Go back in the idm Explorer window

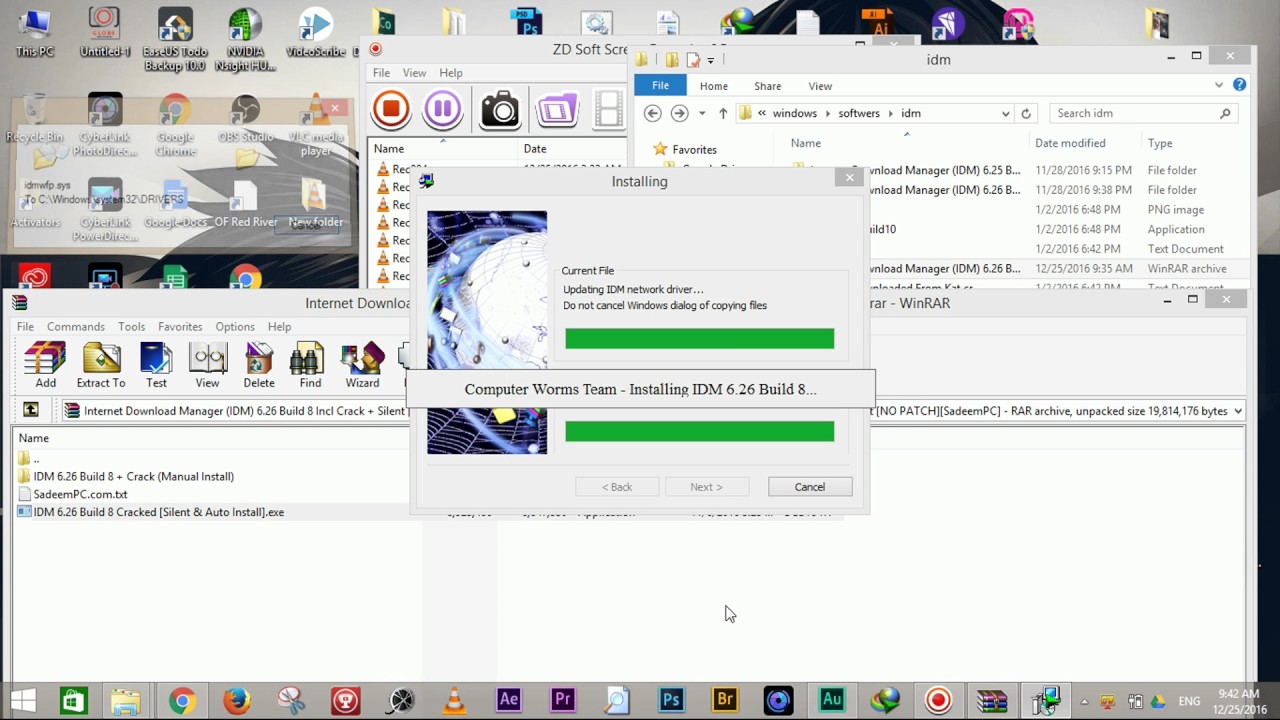tap(653, 113)
